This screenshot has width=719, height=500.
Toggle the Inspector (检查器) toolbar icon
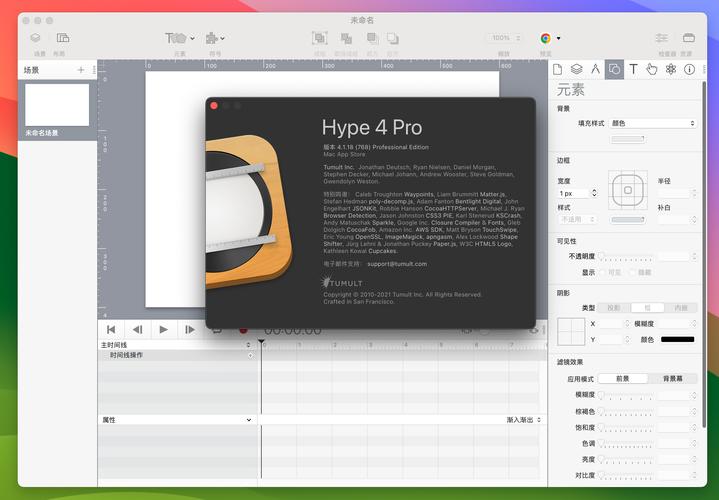click(x=661, y=38)
